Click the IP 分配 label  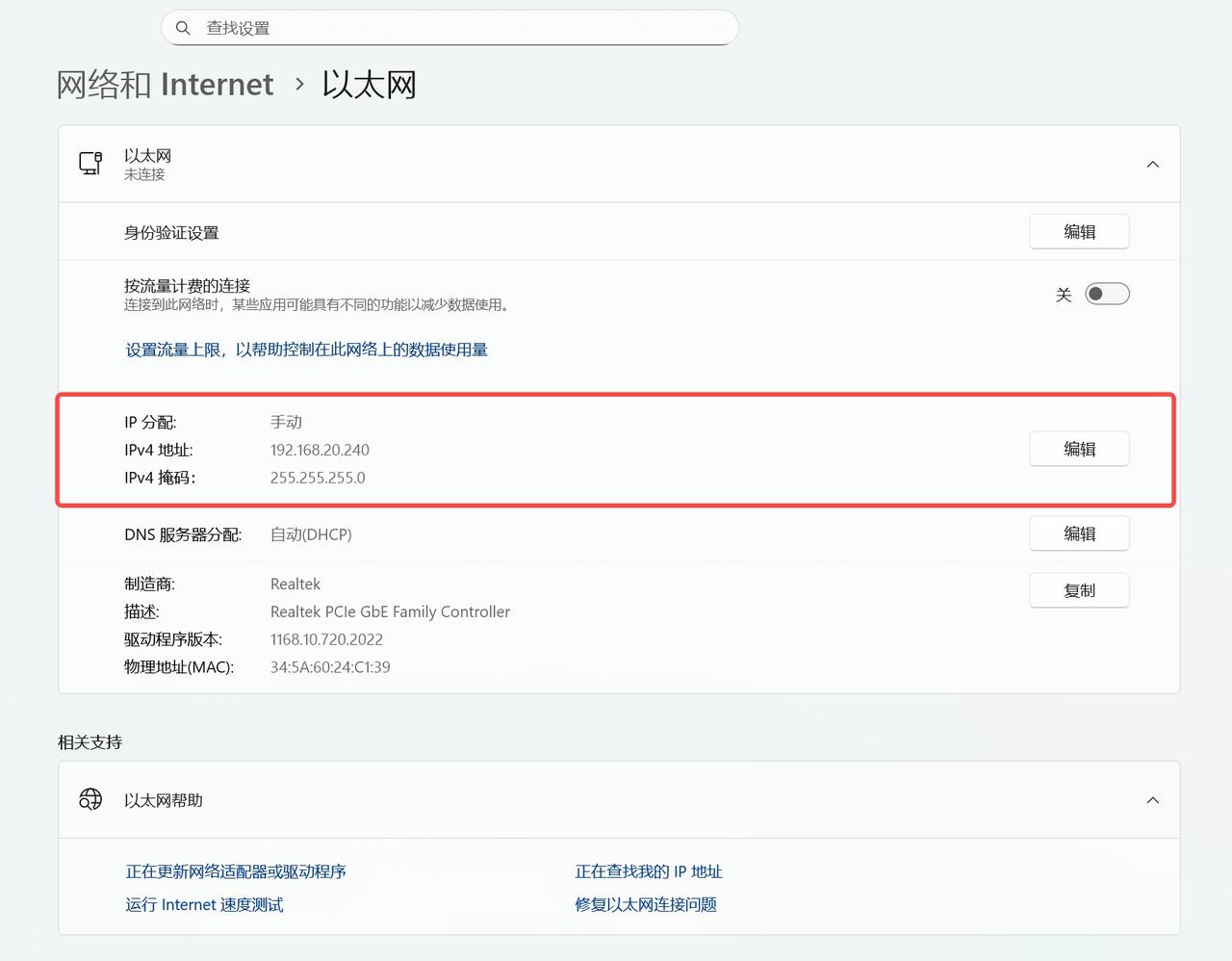[x=150, y=422]
